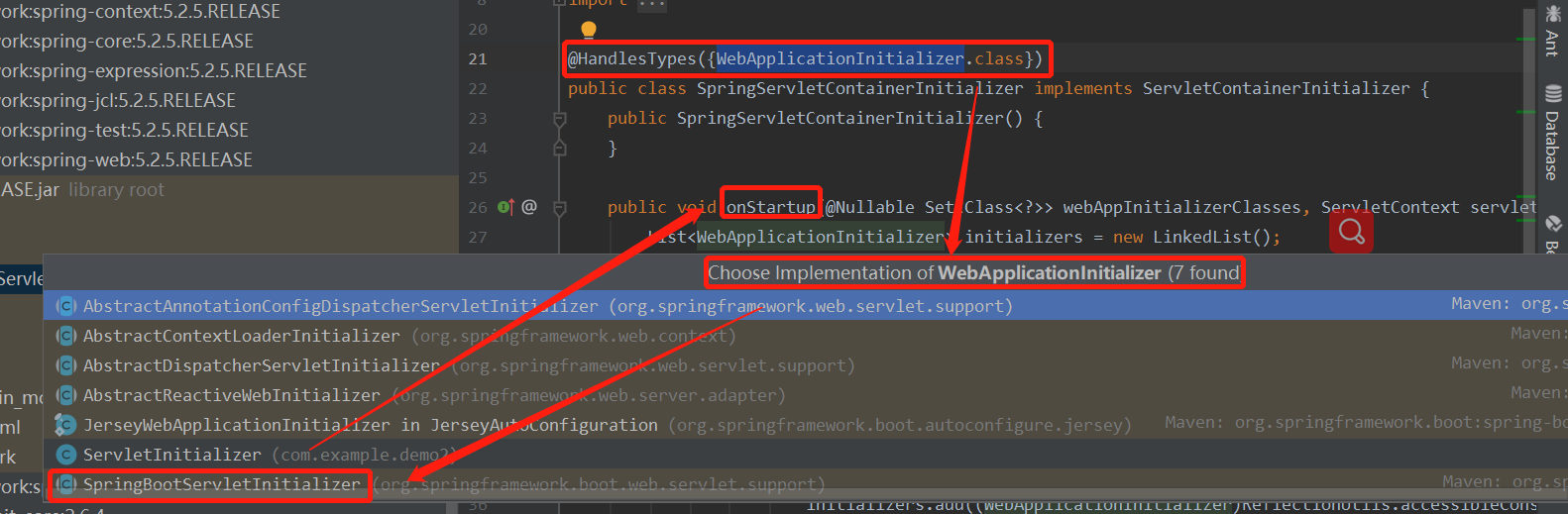Open the Database tool window

pos(1552,133)
